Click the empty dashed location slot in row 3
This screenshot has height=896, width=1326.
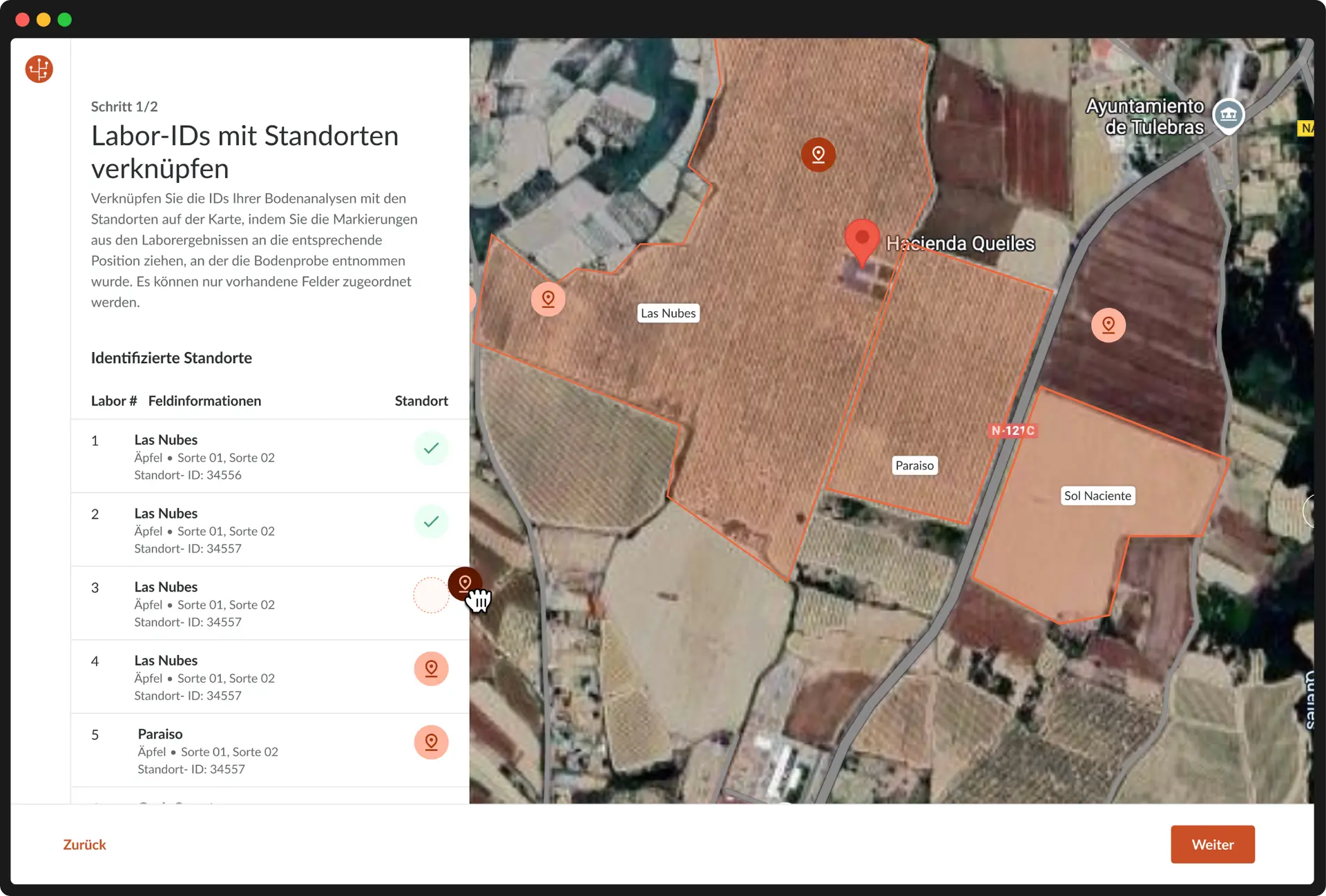[x=431, y=595]
